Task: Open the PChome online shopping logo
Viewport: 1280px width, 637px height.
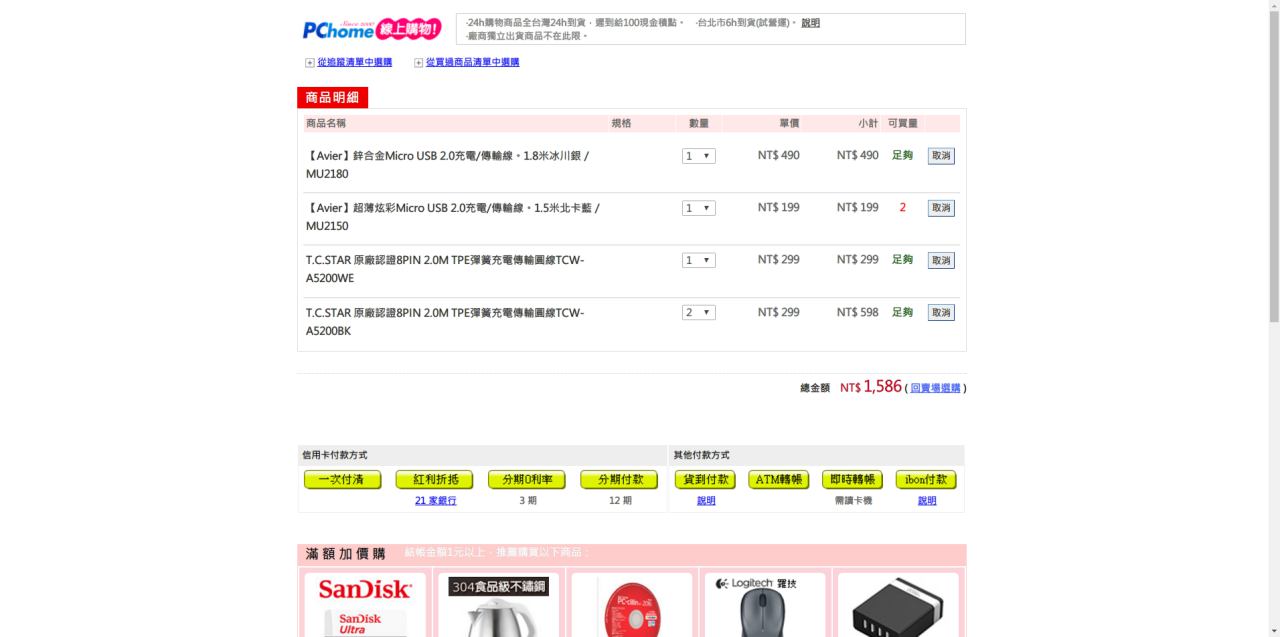Action: click(372, 29)
